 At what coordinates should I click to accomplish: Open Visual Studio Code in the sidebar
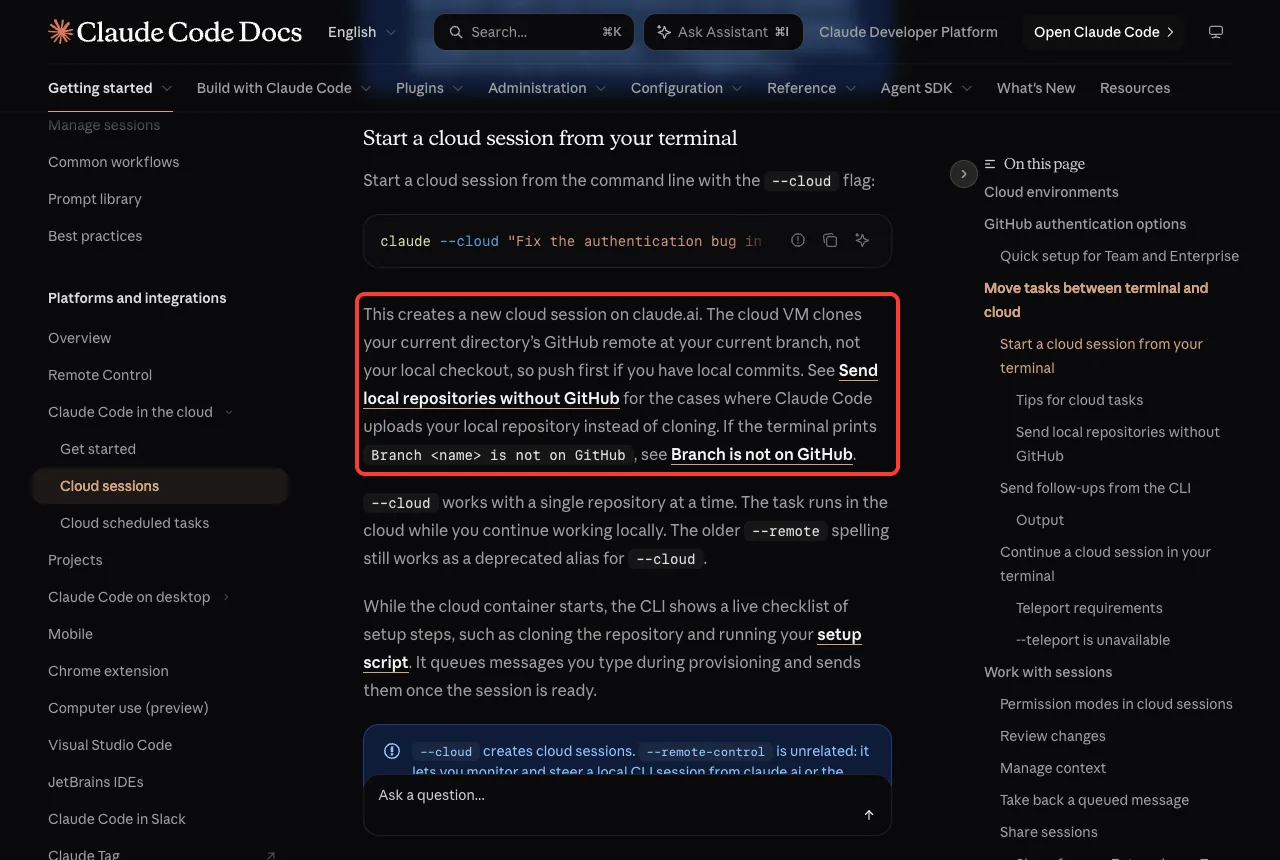(110, 745)
